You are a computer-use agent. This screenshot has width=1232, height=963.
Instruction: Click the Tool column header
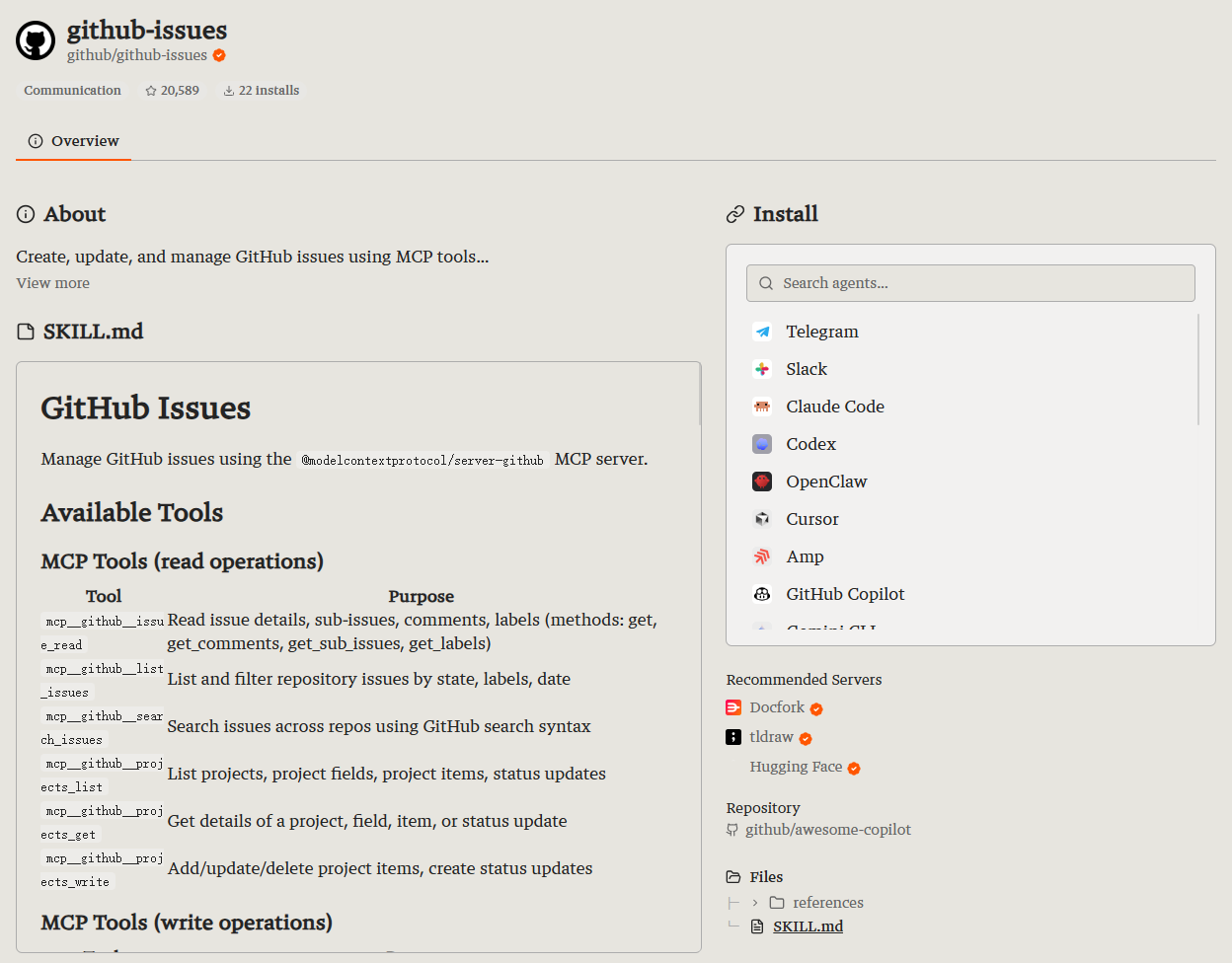click(104, 596)
